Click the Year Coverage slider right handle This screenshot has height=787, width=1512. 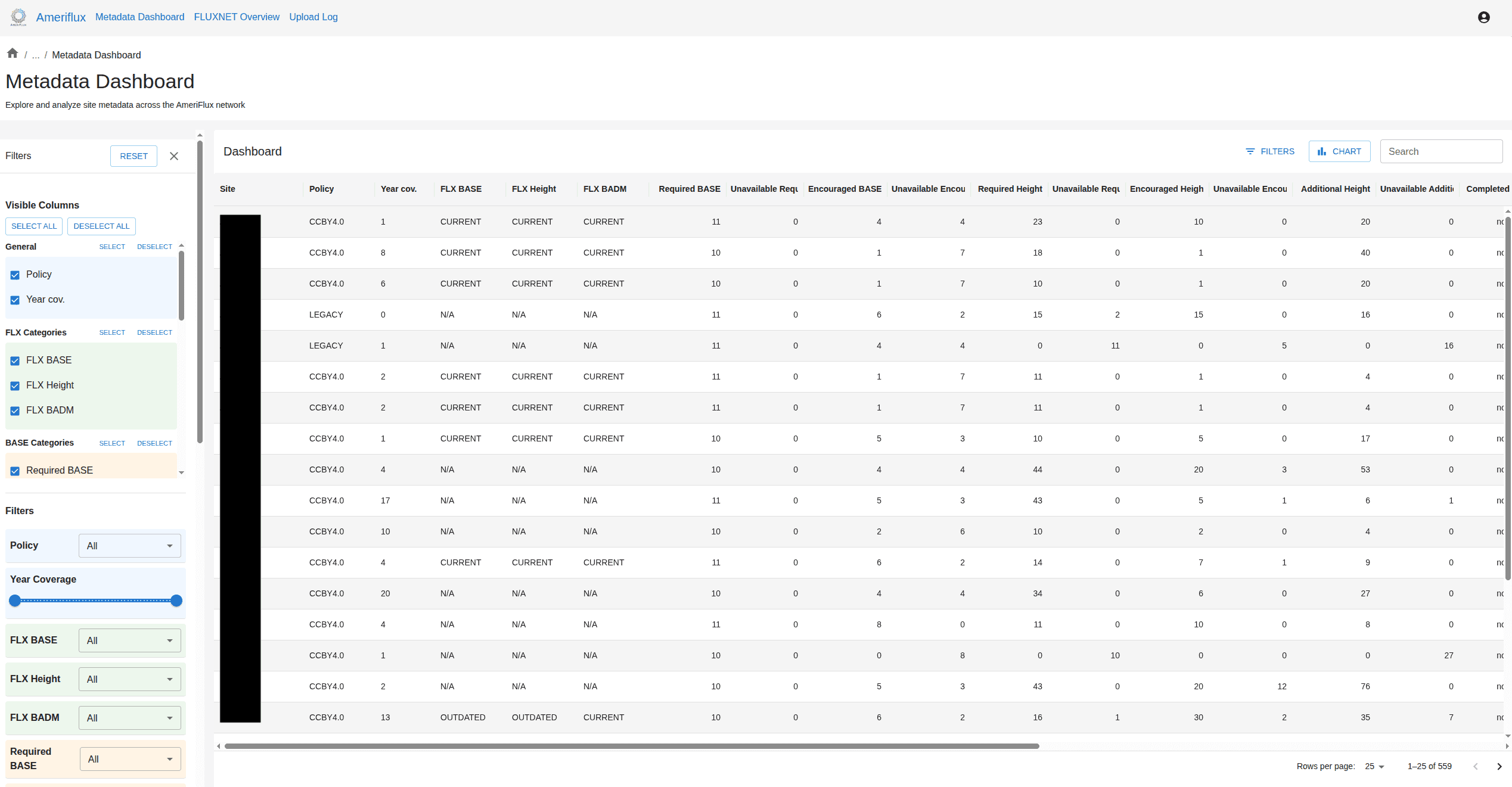point(176,601)
